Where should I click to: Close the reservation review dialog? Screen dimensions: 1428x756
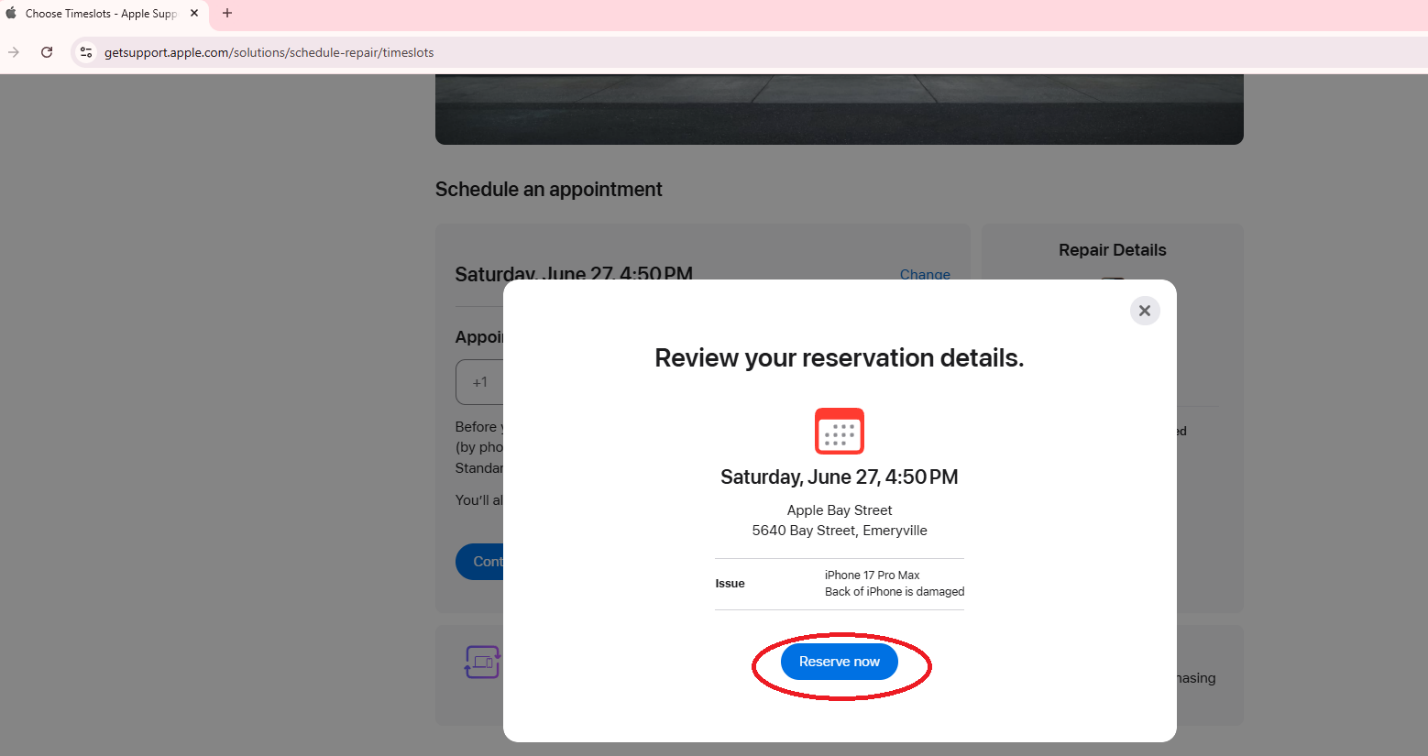(1145, 311)
